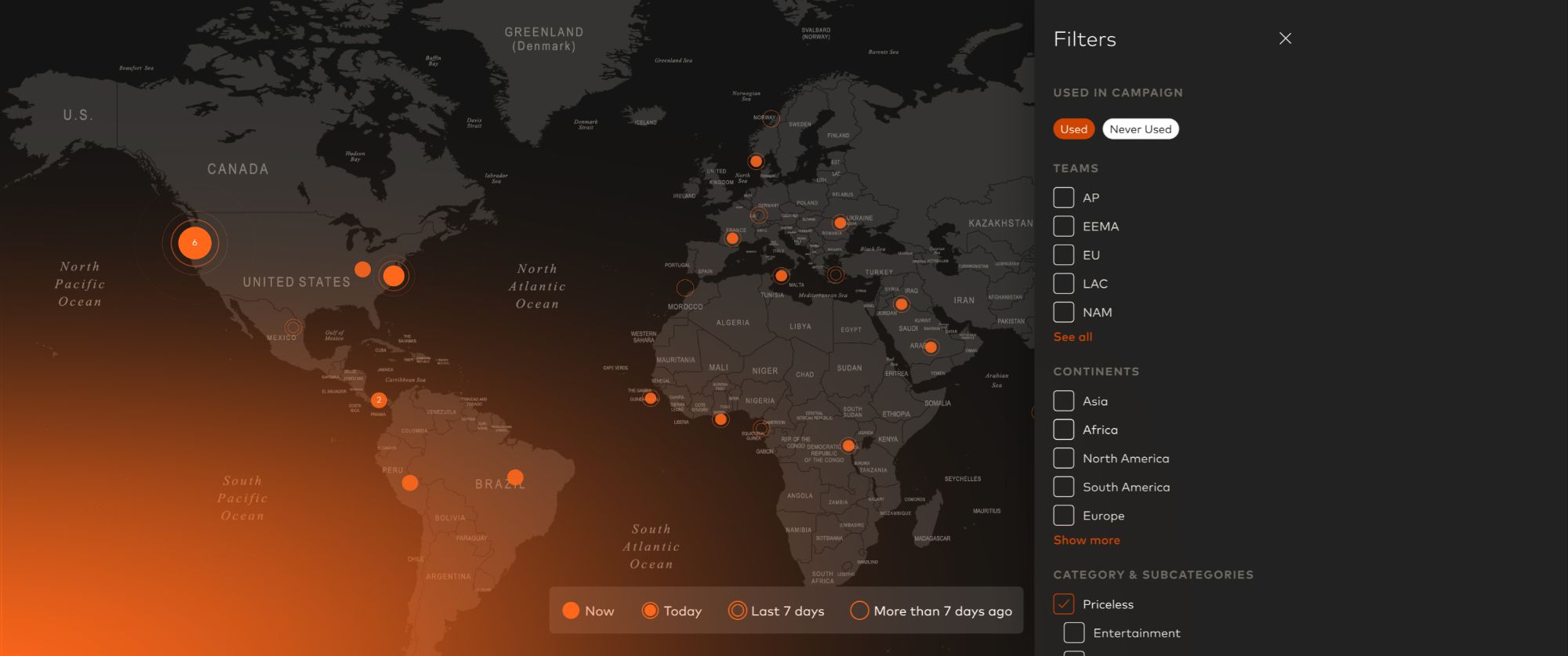Click the map marker near Ukraine
This screenshot has height=656, width=1568.
[x=840, y=223]
